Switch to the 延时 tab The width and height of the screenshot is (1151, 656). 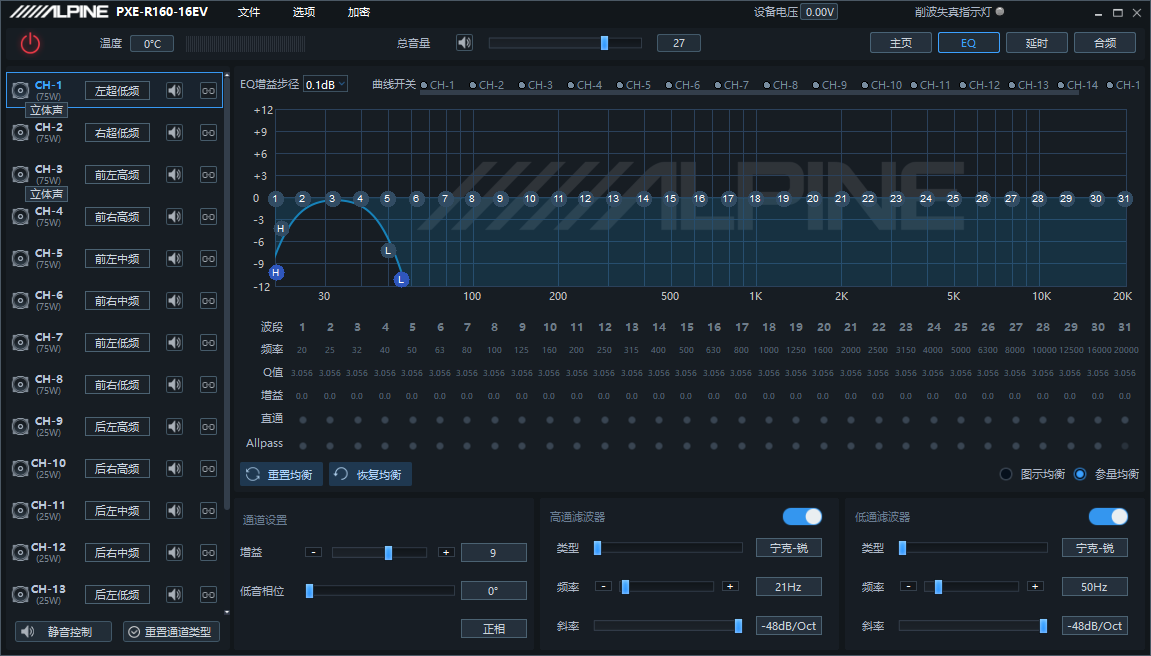(x=1036, y=43)
